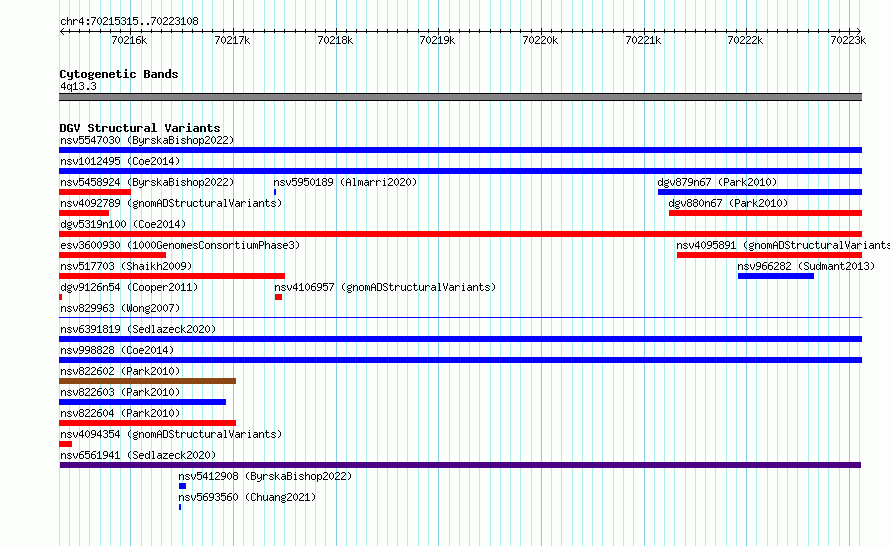Click the 70219k ruler tick label

coord(437,40)
